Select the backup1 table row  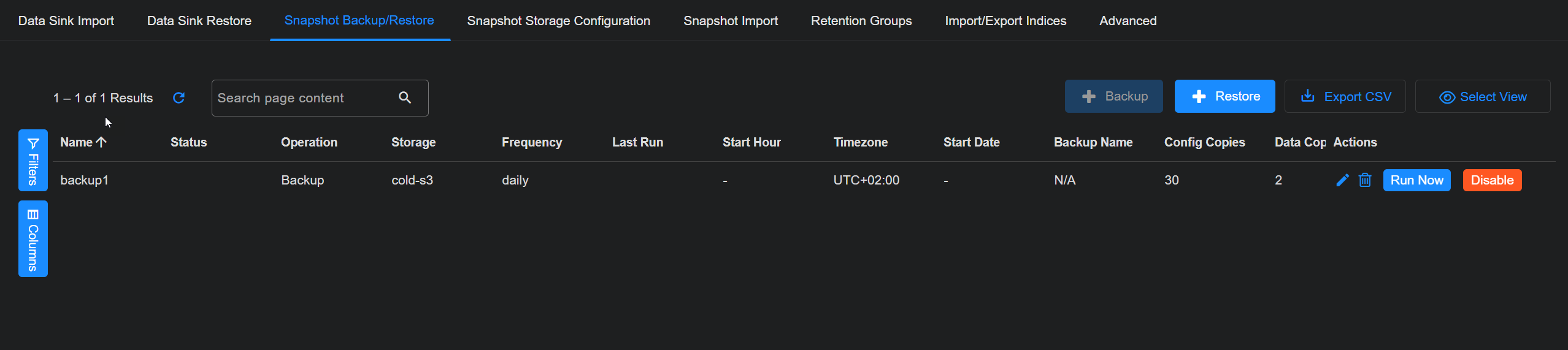point(613,180)
